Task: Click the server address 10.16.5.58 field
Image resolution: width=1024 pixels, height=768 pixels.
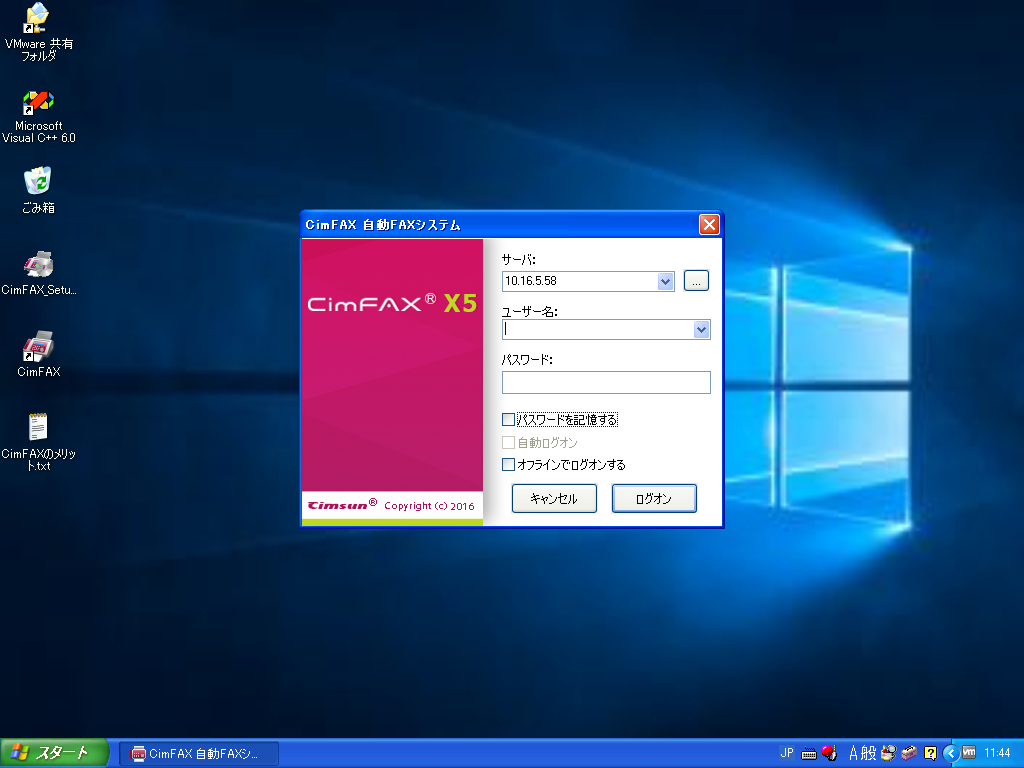Action: (x=580, y=281)
